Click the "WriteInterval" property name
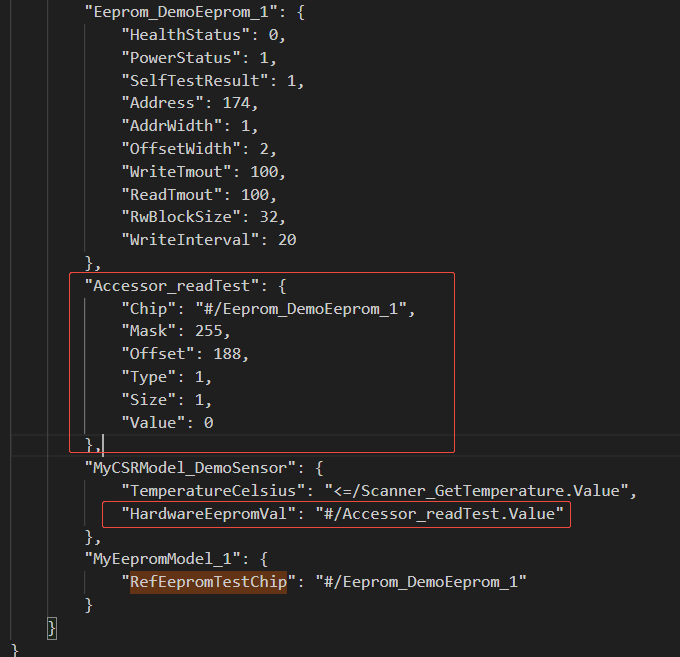This screenshot has width=680, height=657. tap(185, 240)
